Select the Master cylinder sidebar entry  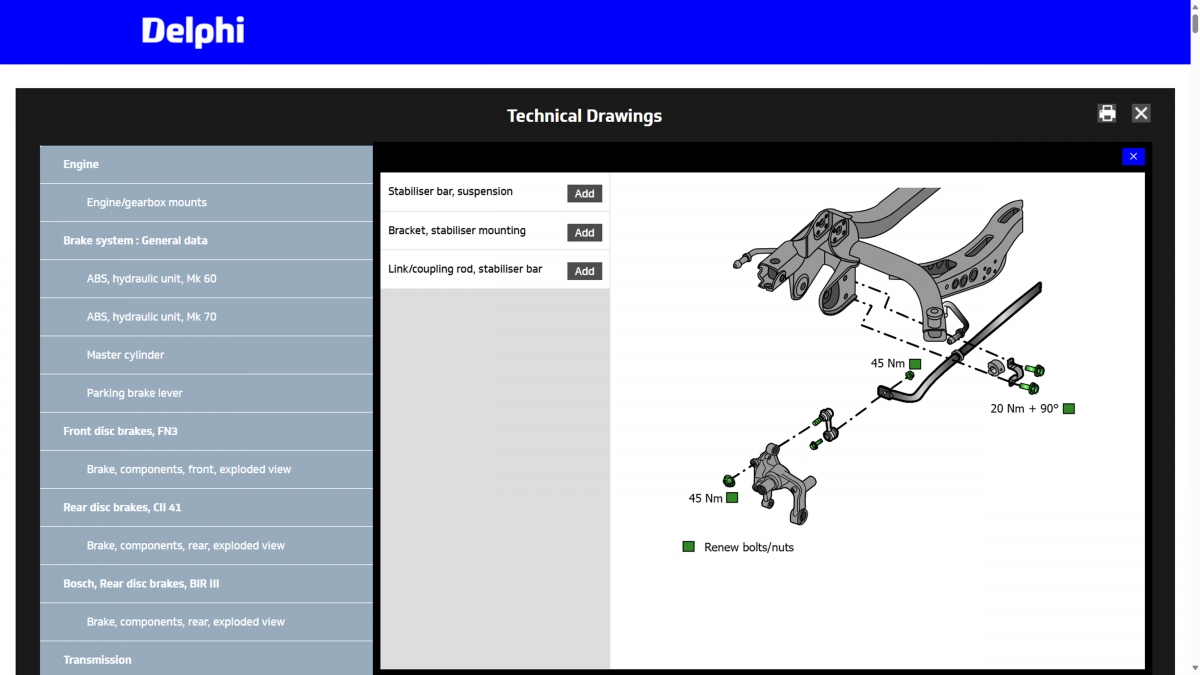pyautogui.click(x=206, y=354)
